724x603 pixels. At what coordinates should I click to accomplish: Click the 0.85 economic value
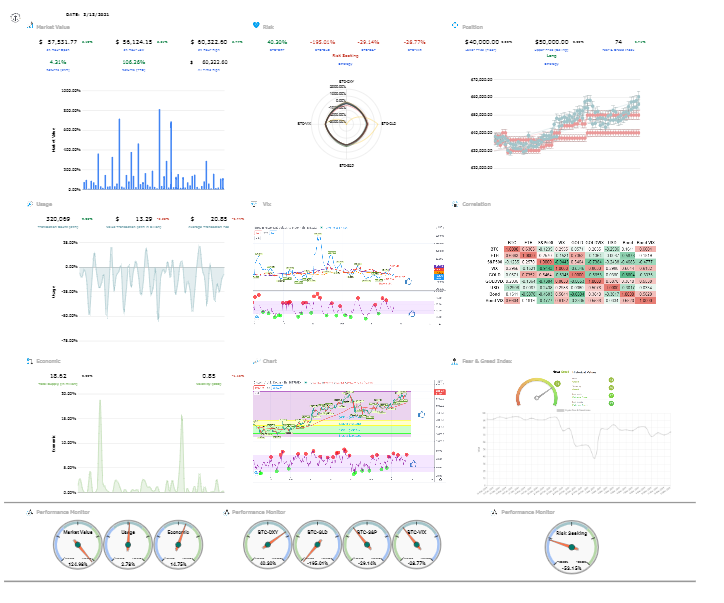[x=209, y=376]
